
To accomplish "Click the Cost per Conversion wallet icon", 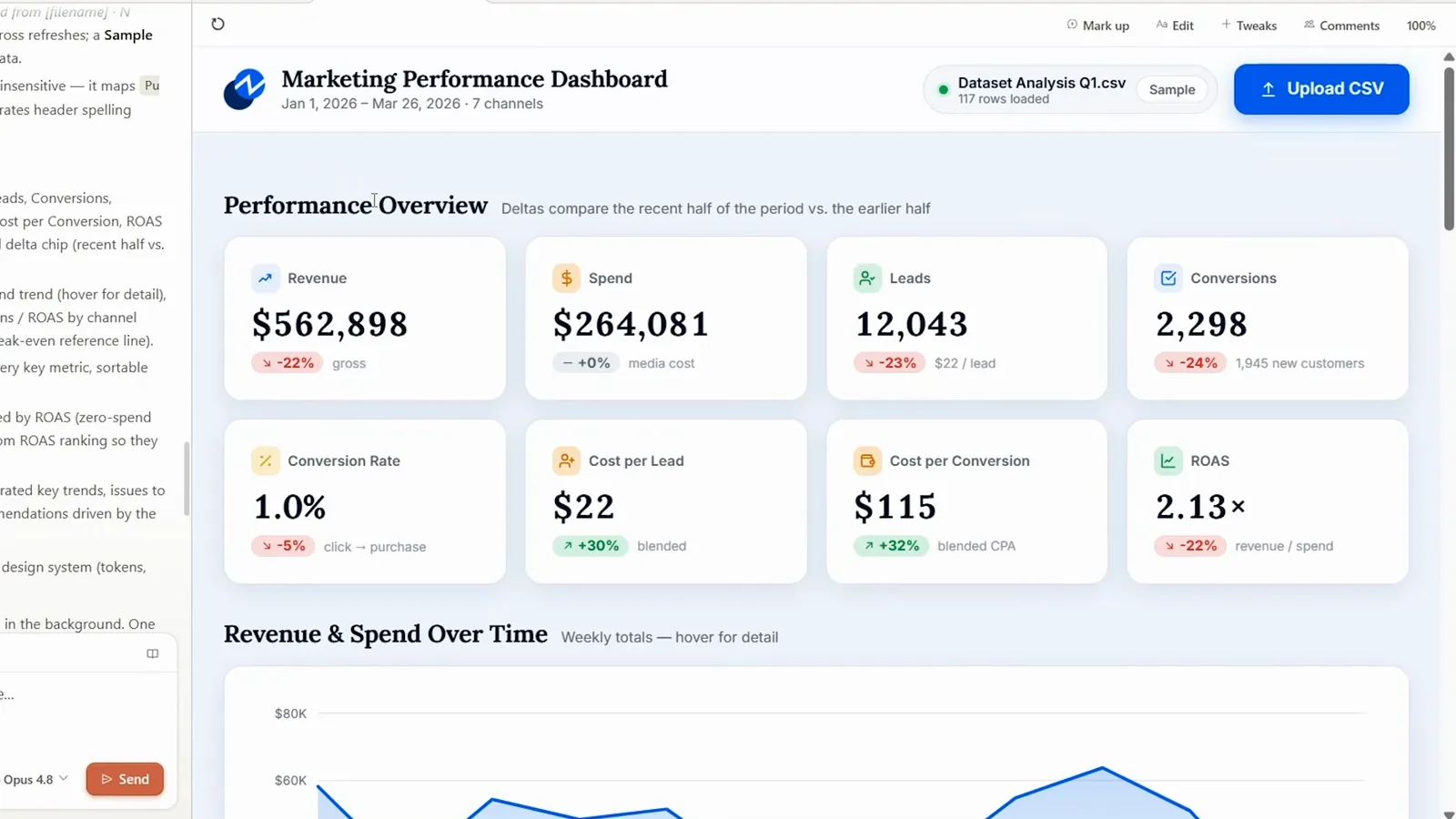I will click(x=867, y=460).
